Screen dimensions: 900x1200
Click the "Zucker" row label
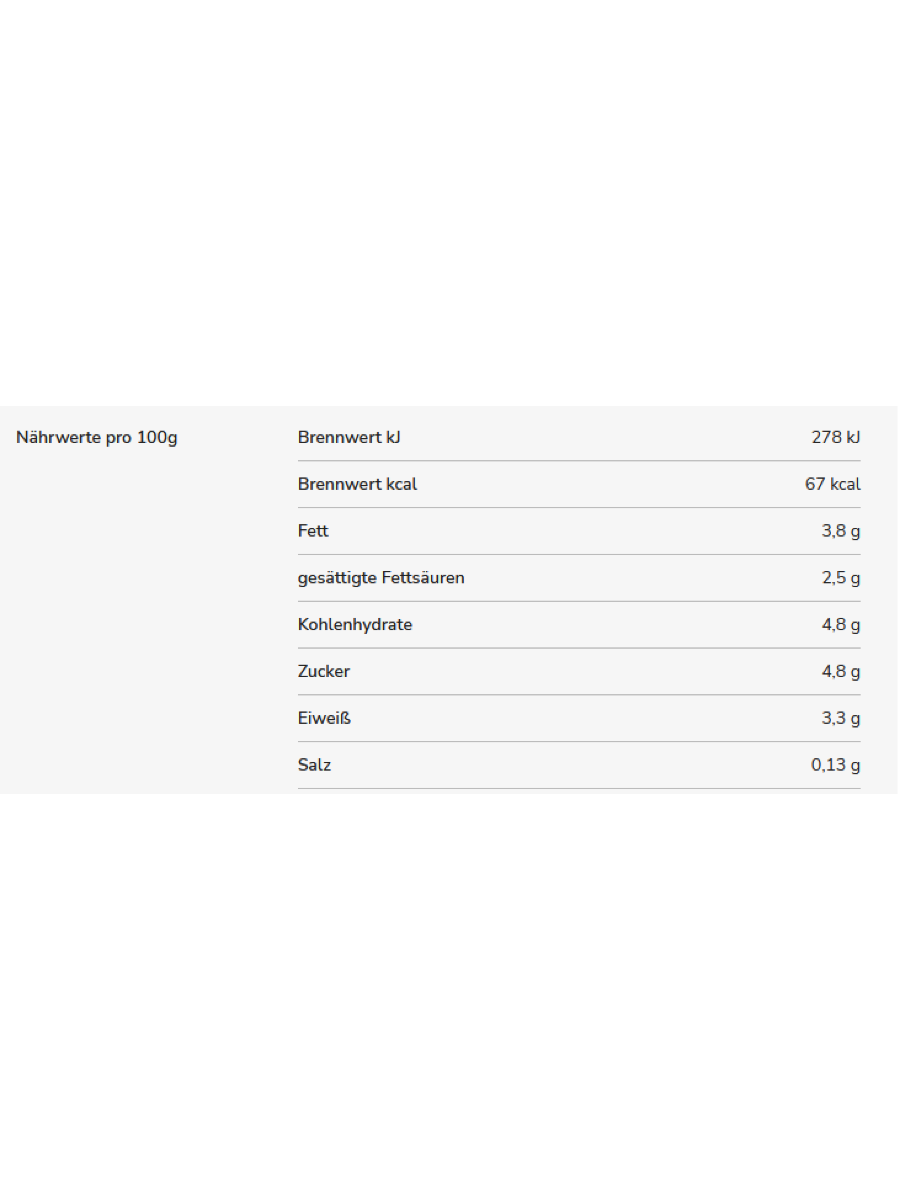(x=324, y=672)
